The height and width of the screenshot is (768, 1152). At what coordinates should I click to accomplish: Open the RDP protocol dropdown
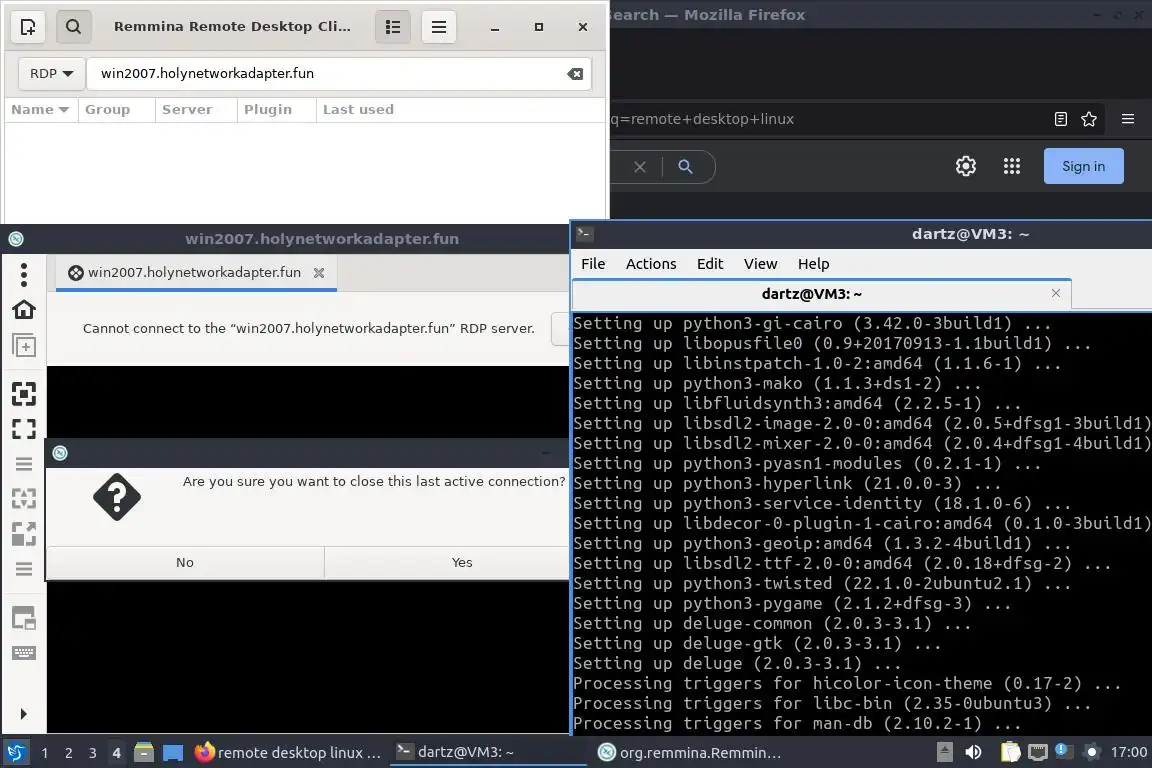51,73
